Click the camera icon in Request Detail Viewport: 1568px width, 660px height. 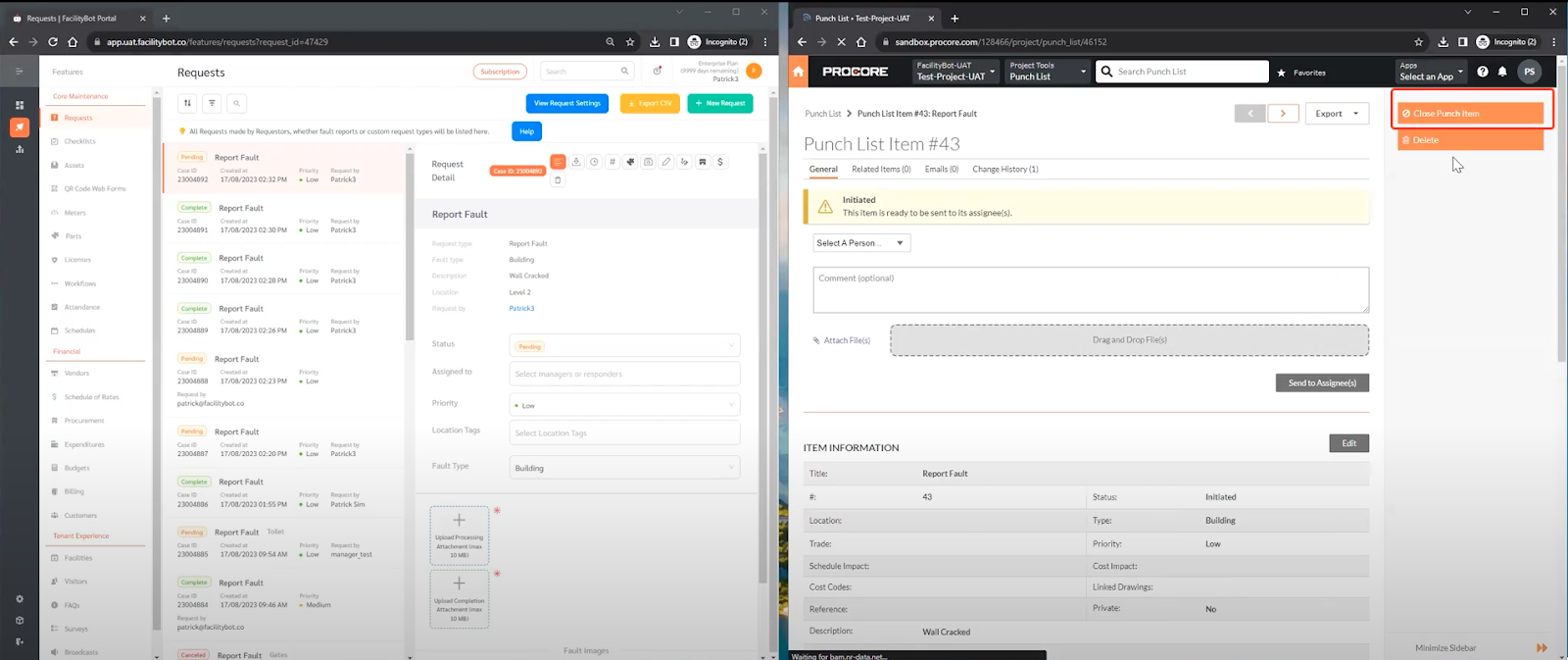tap(648, 162)
